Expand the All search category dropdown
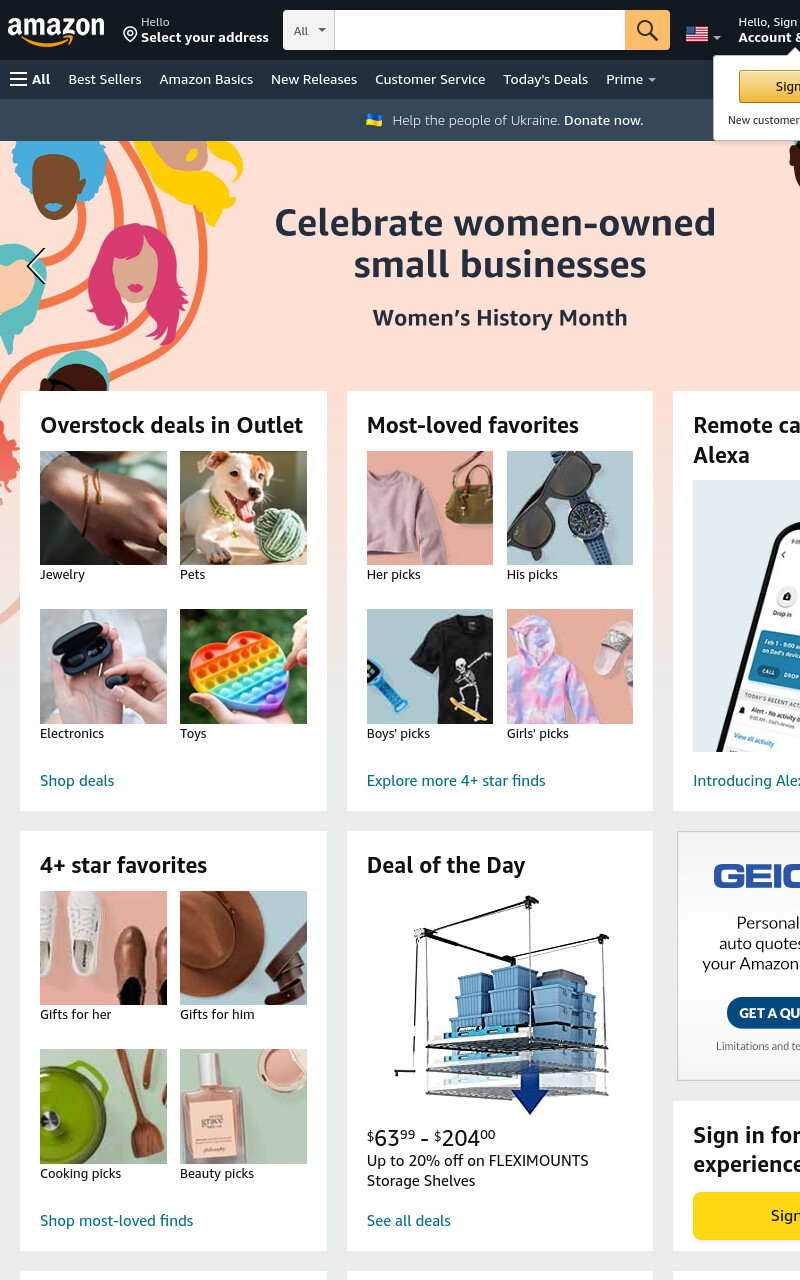Screen dimensions: 800x1280 tap(309, 30)
